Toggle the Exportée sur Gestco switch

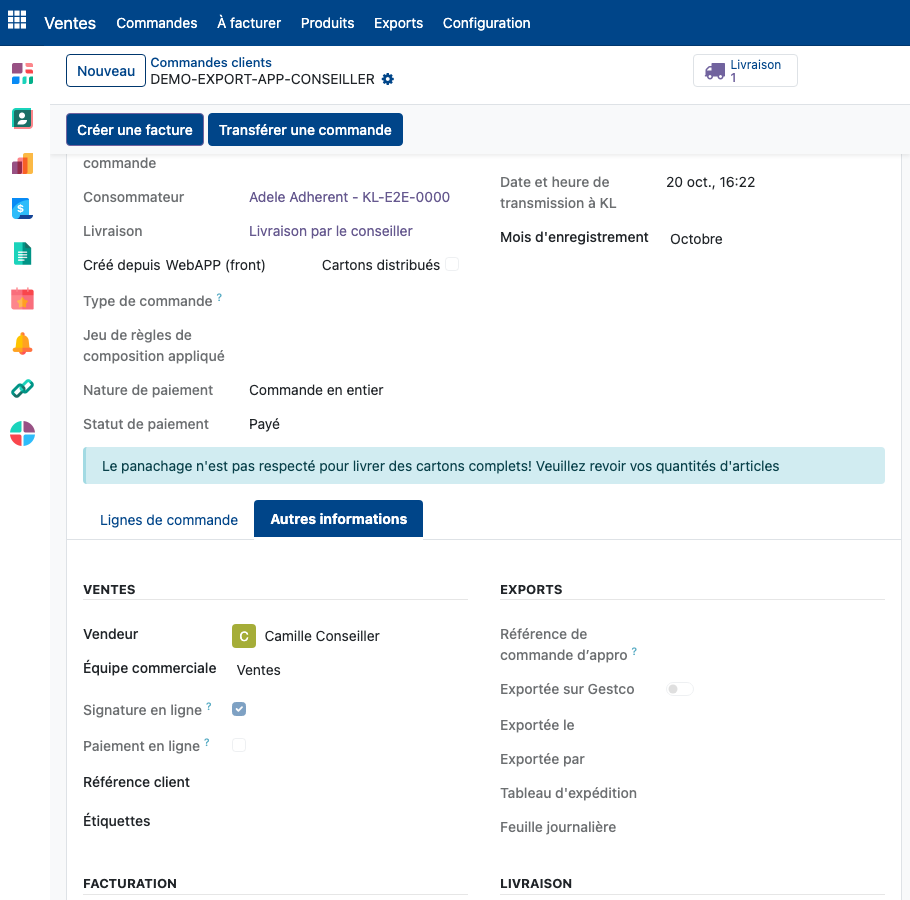(x=680, y=689)
